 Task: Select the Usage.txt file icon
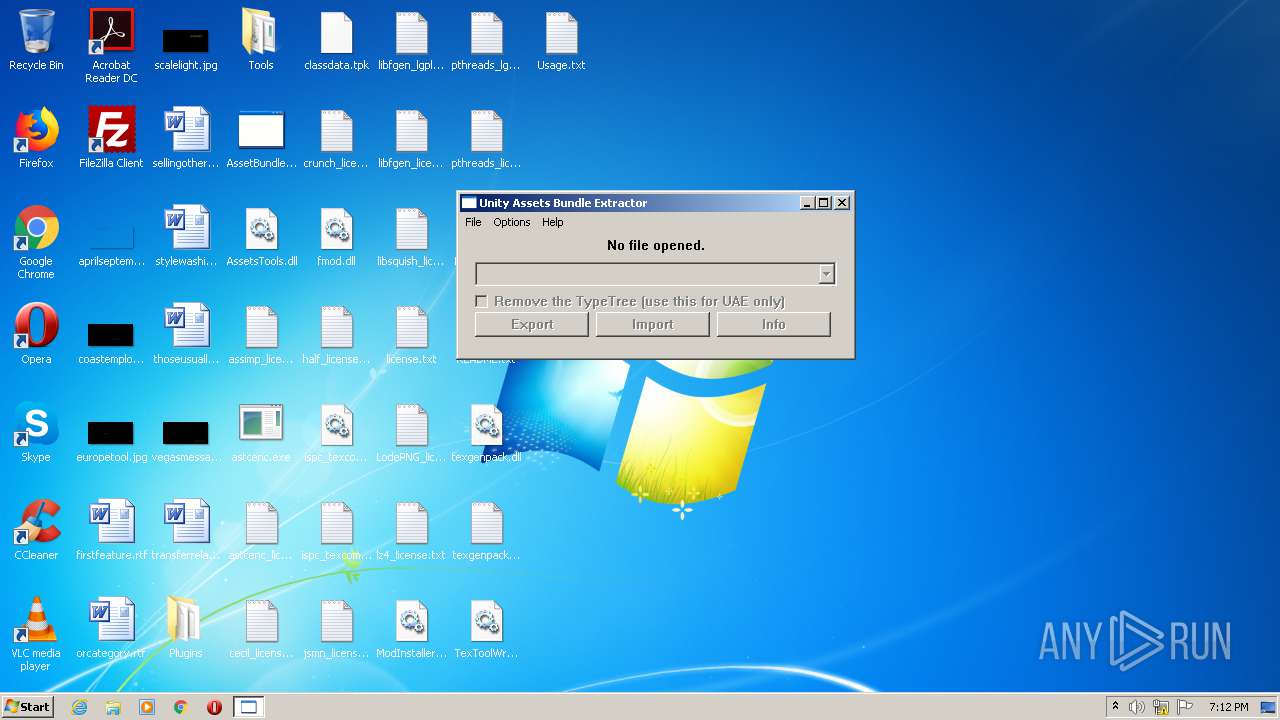point(561,40)
